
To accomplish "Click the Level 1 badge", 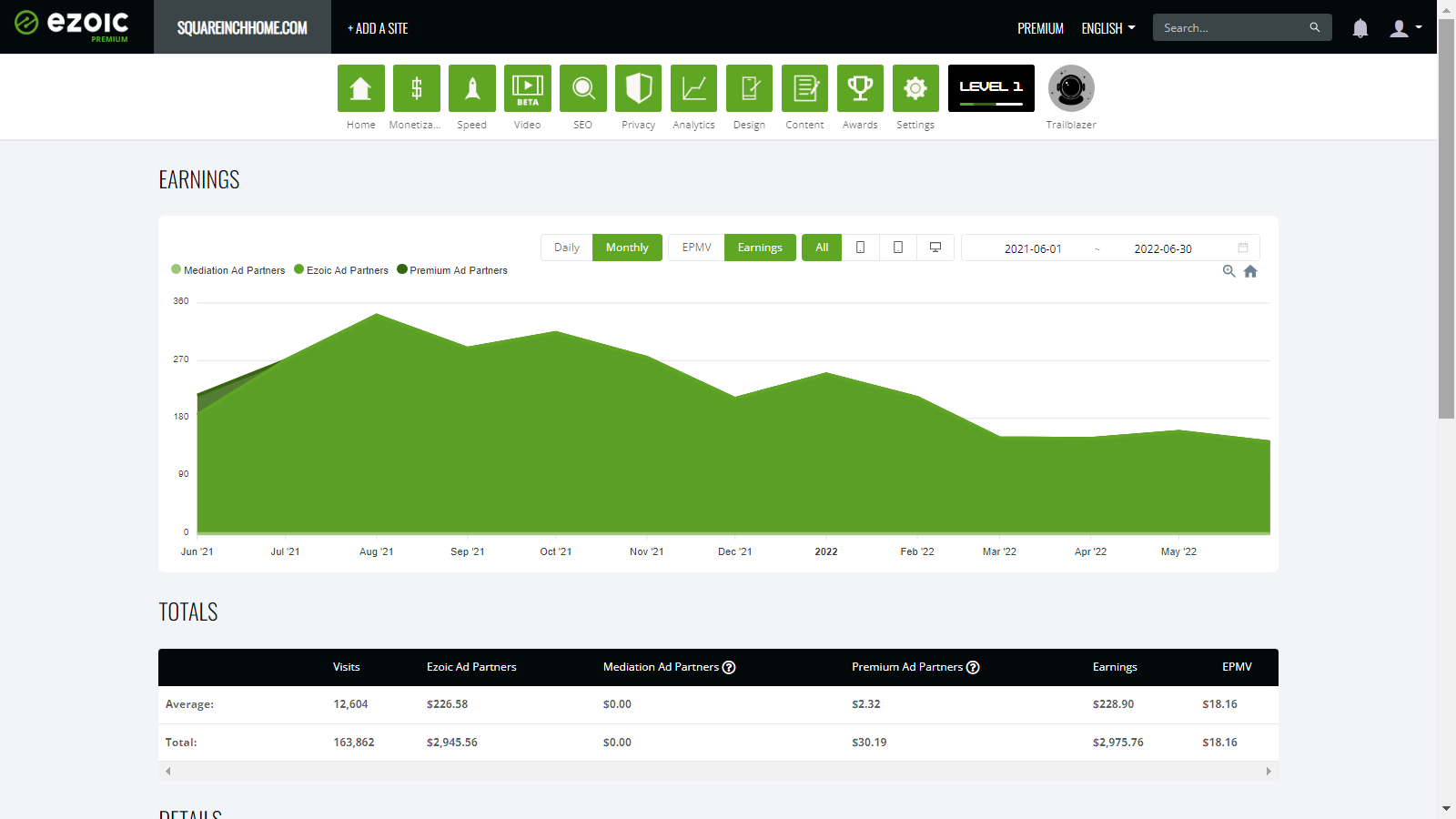I will [991, 88].
